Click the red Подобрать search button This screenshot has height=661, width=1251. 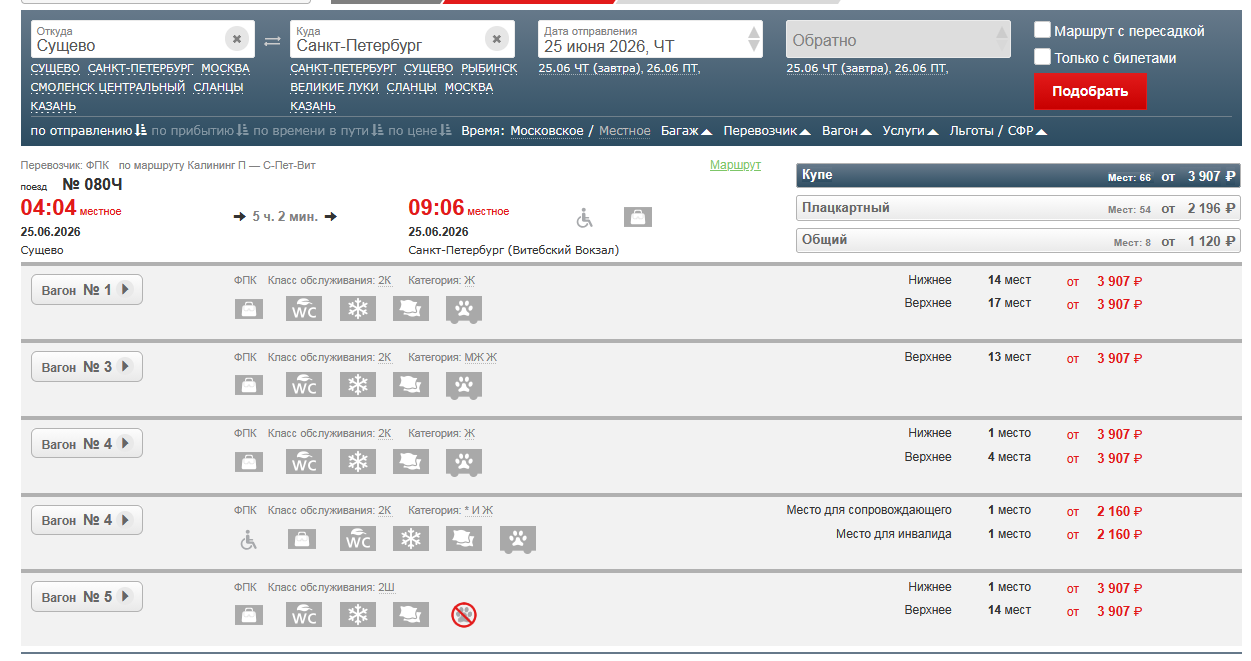(x=1090, y=91)
